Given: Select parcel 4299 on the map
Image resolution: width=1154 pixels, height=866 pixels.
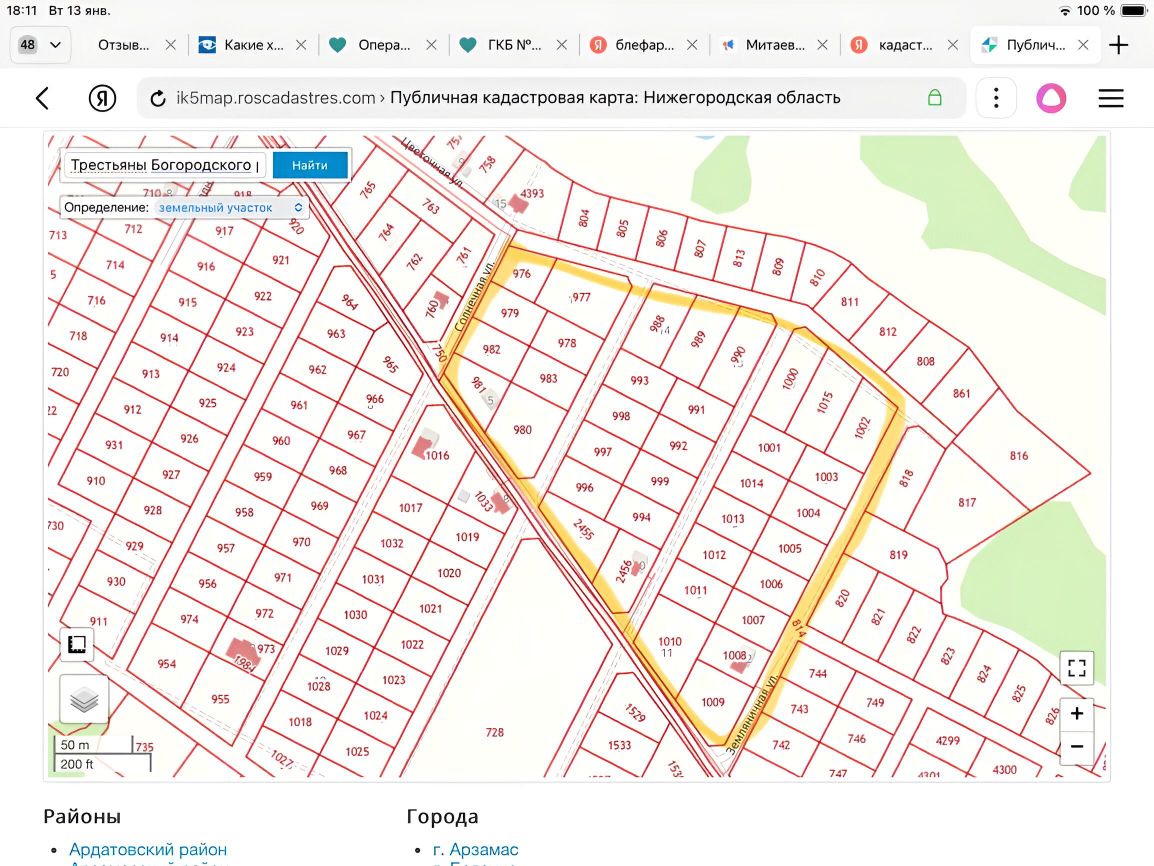Looking at the screenshot, I should [947, 740].
